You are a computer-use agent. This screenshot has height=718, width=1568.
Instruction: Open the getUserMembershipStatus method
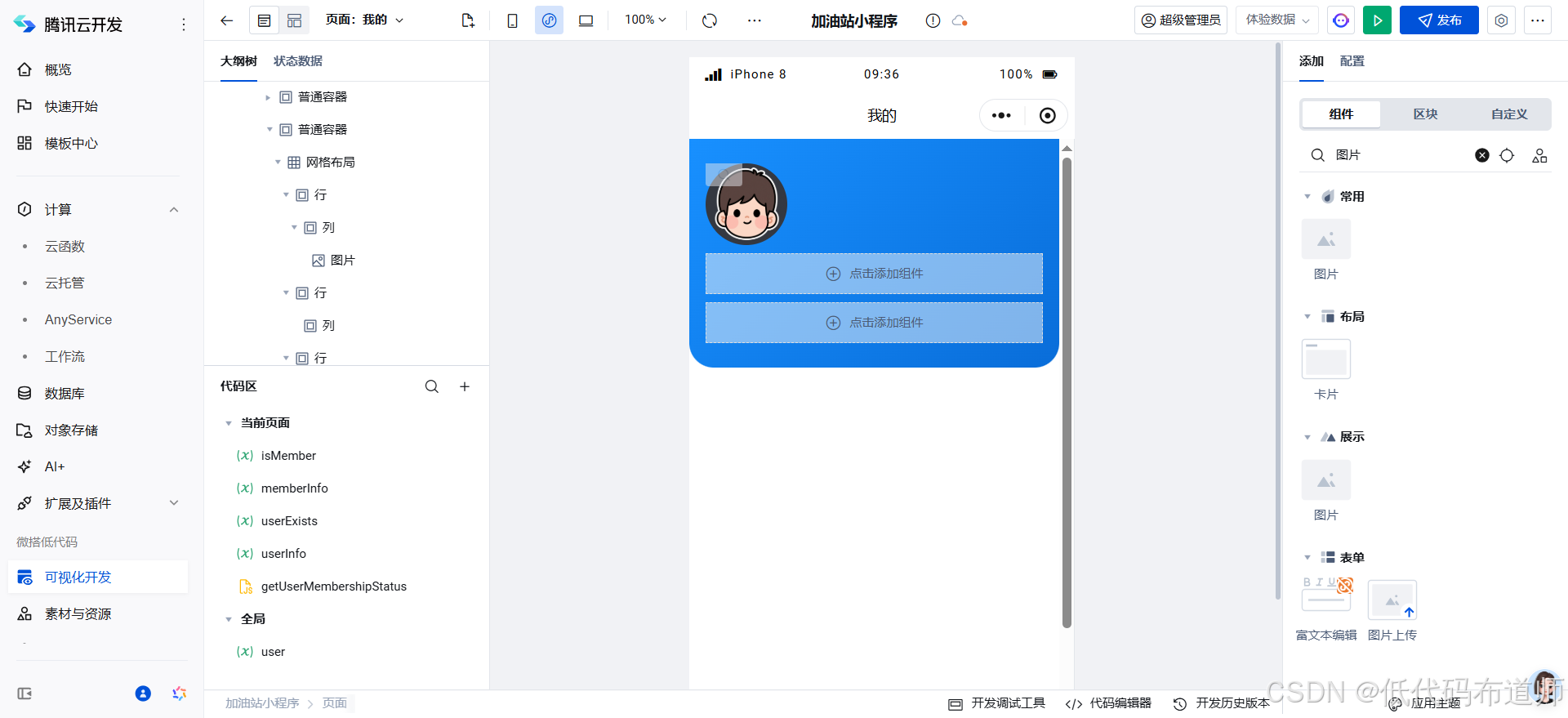(333, 586)
